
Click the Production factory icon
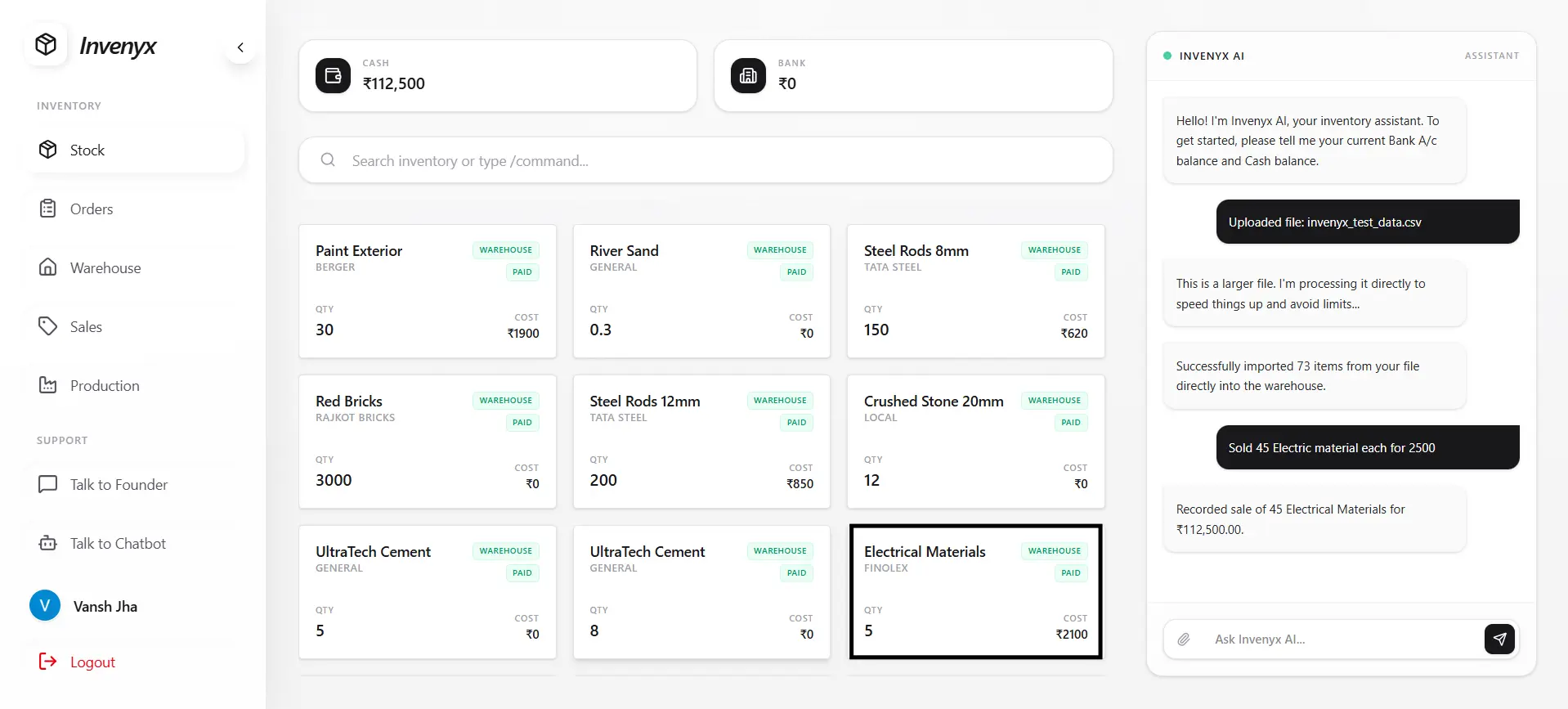pos(48,385)
